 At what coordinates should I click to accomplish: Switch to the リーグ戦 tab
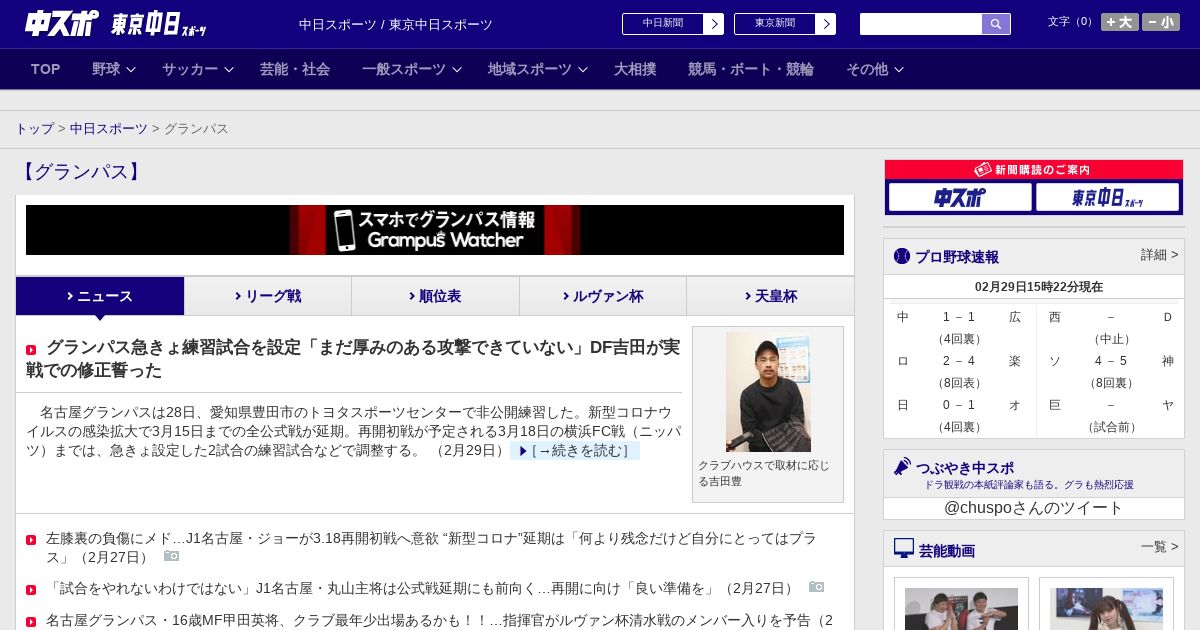click(268, 296)
